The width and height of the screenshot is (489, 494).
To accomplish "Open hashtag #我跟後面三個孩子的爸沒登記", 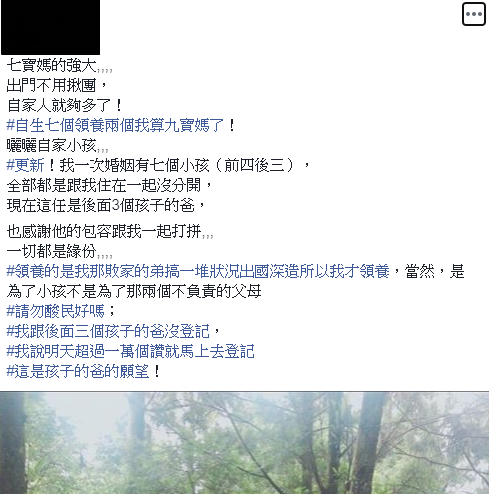I will [108, 331].
